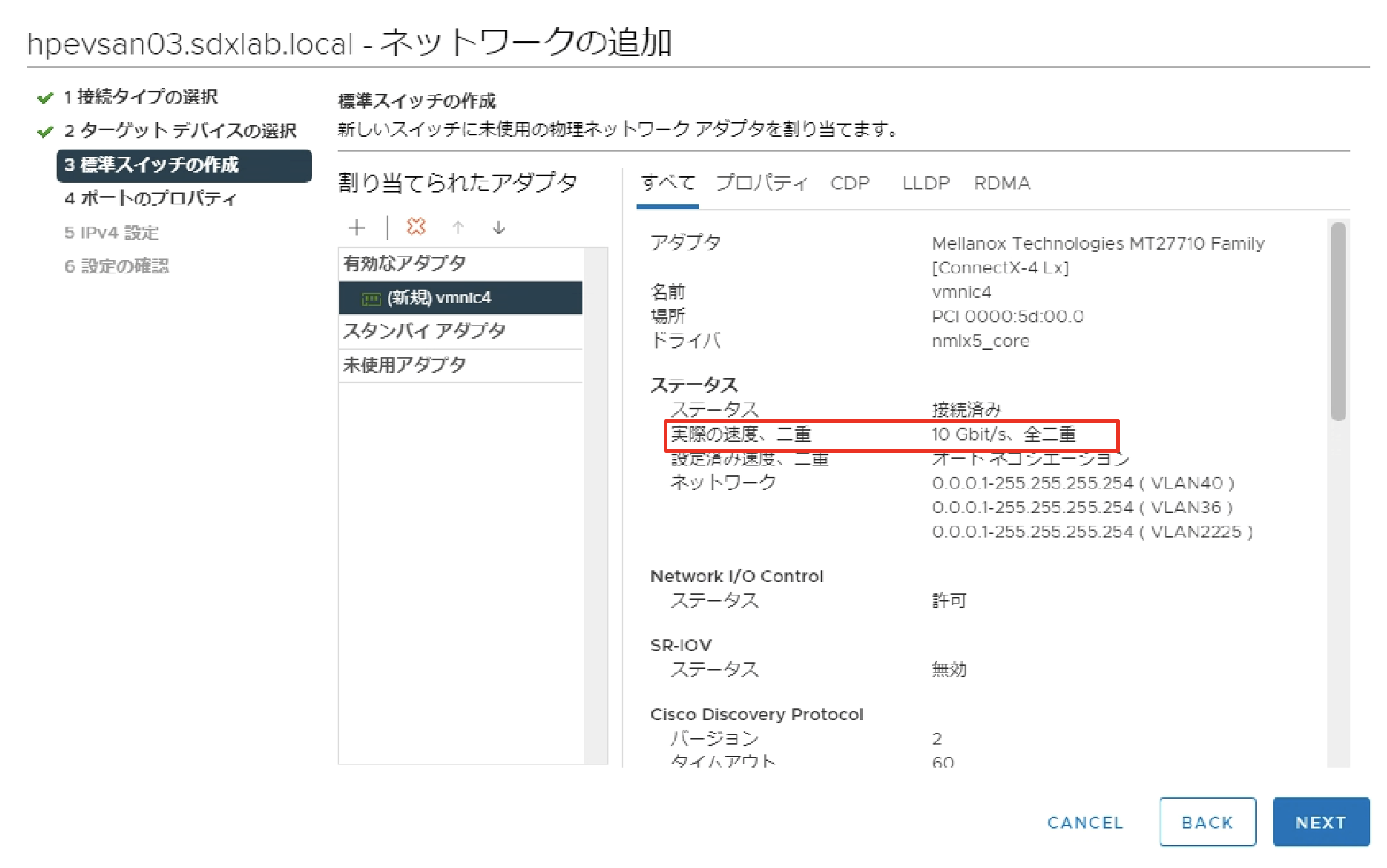This screenshot has width=1387, height=868.
Task: Click the 接続済み status value
Action: click(x=967, y=410)
